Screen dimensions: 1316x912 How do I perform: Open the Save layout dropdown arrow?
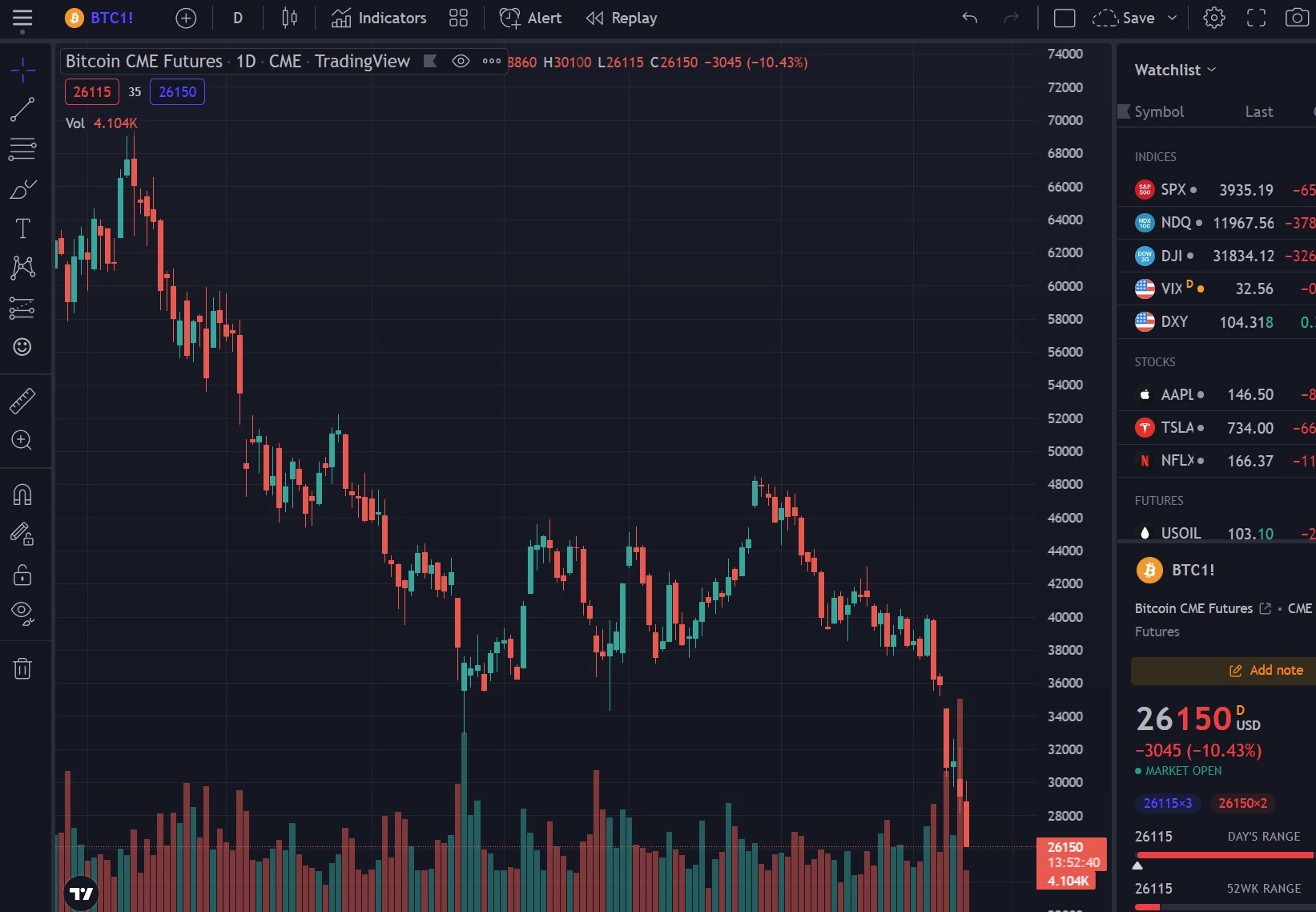click(x=1173, y=18)
